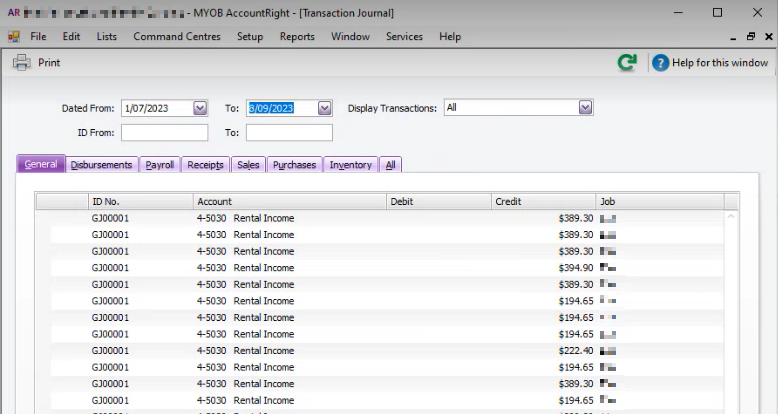Open the File menu
The width and height of the screenshot is (778, 414).
click(x=38, y=36)
